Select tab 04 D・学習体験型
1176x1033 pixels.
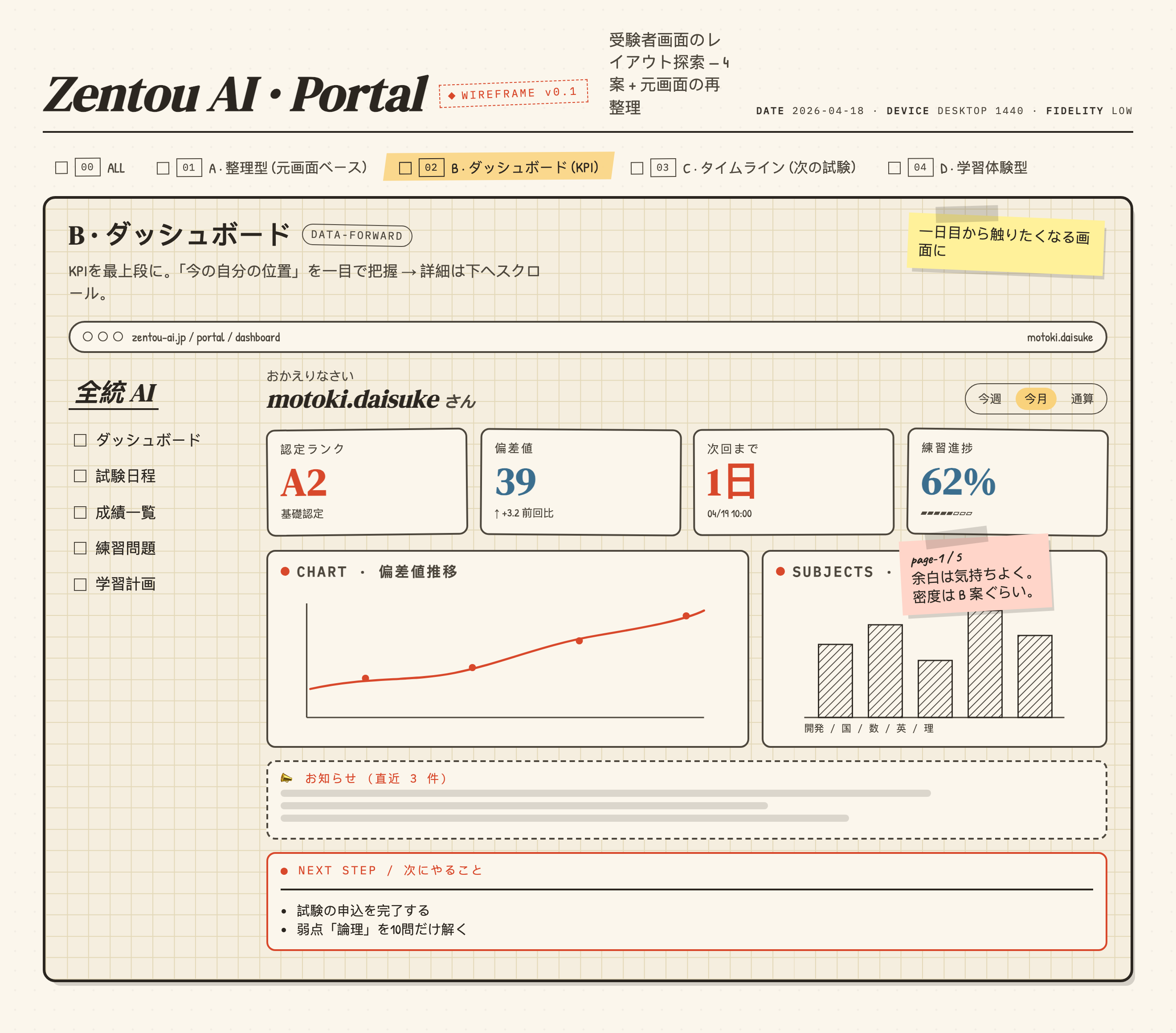[x=958, y=168]
